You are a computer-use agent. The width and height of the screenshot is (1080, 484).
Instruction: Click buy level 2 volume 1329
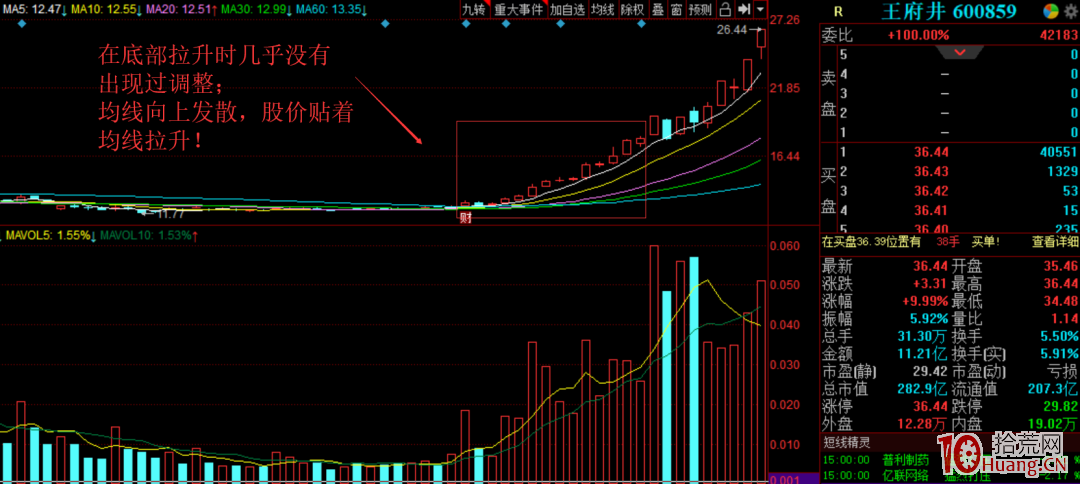tap(1063, 171)
